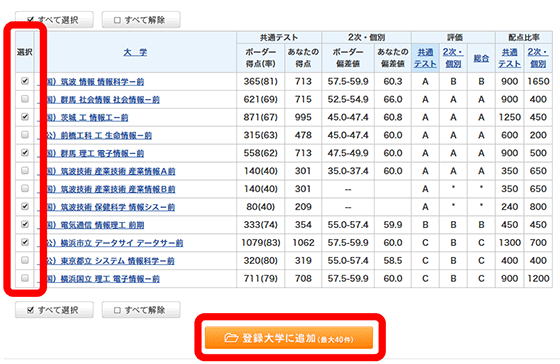This screenshot has height=364, width=560.
Task: Click the 選択 column header
Action: point(25,52)
